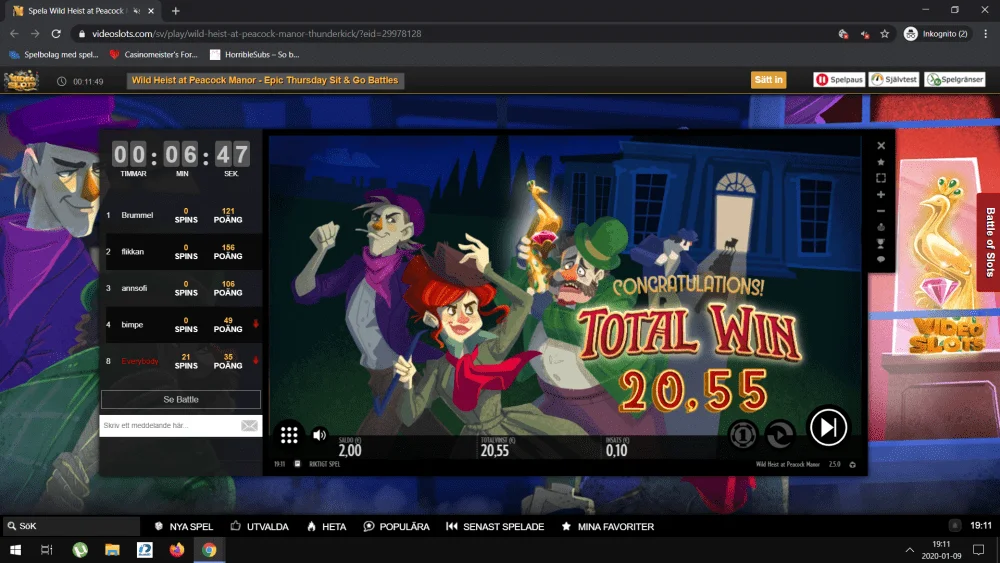1000x563 pixels.
Task: Open the Senast Spelade category
Action: tap(495, 527)
